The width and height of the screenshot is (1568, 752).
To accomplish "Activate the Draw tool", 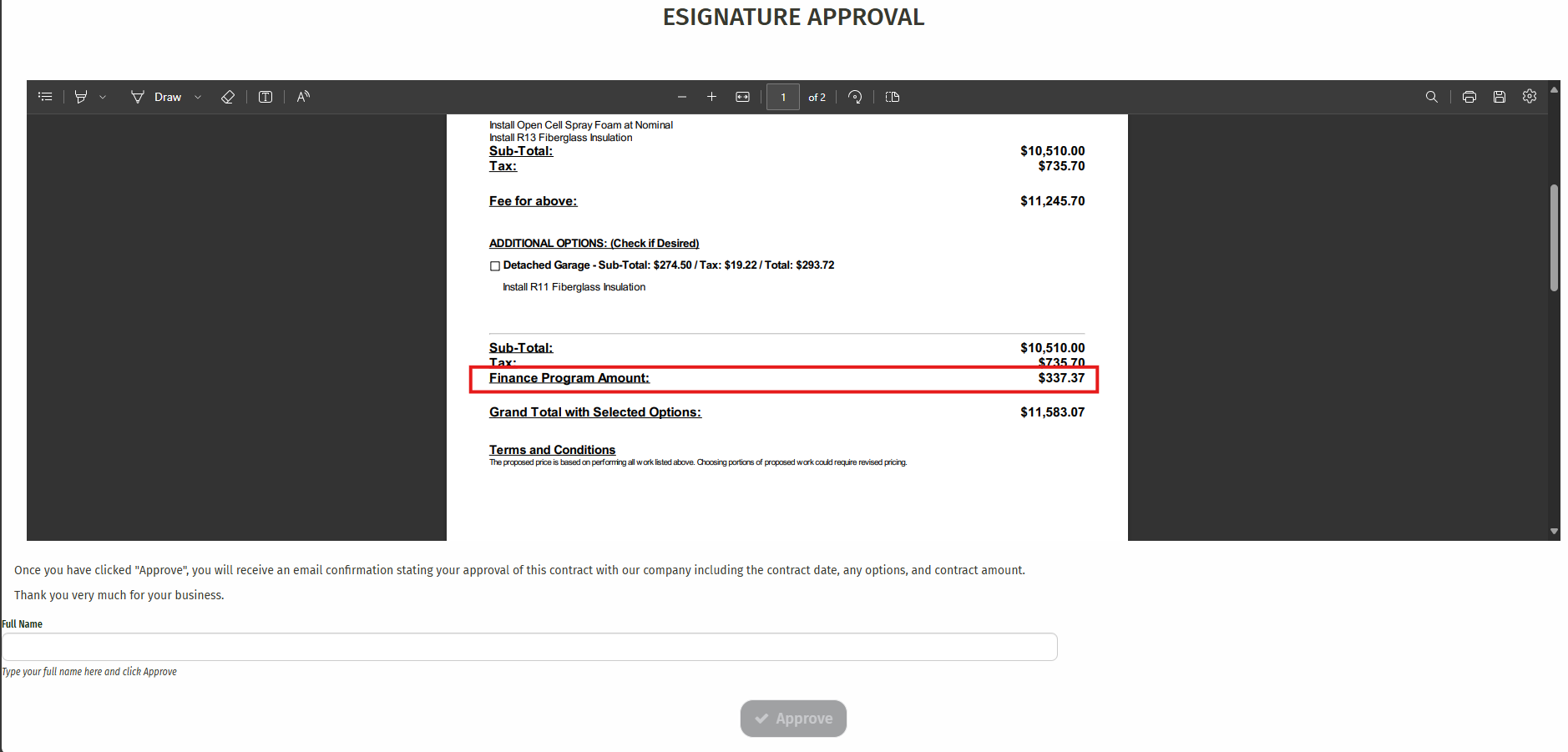I will (155, 97).
